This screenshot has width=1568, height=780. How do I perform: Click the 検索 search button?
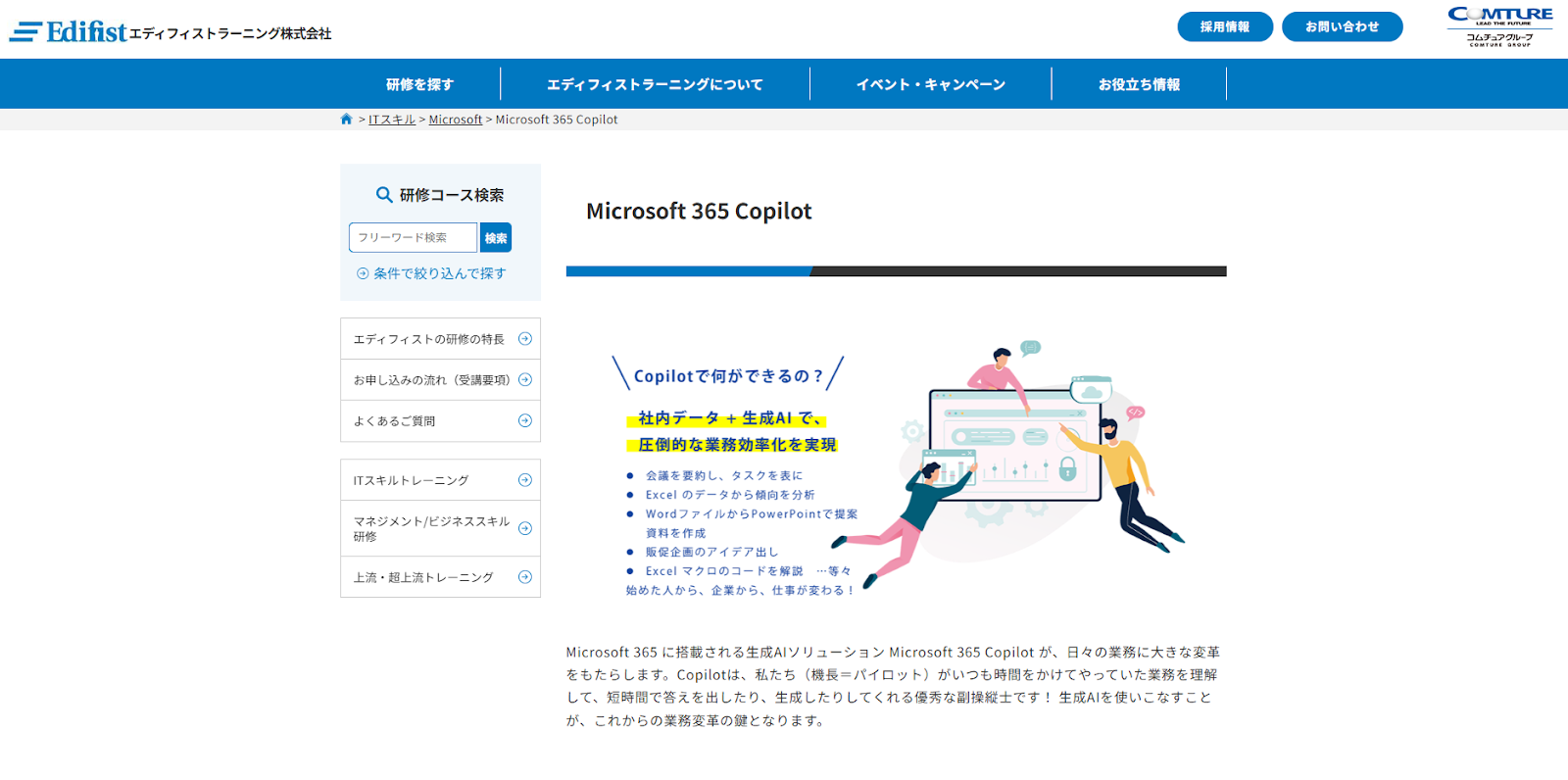[496, 238]
